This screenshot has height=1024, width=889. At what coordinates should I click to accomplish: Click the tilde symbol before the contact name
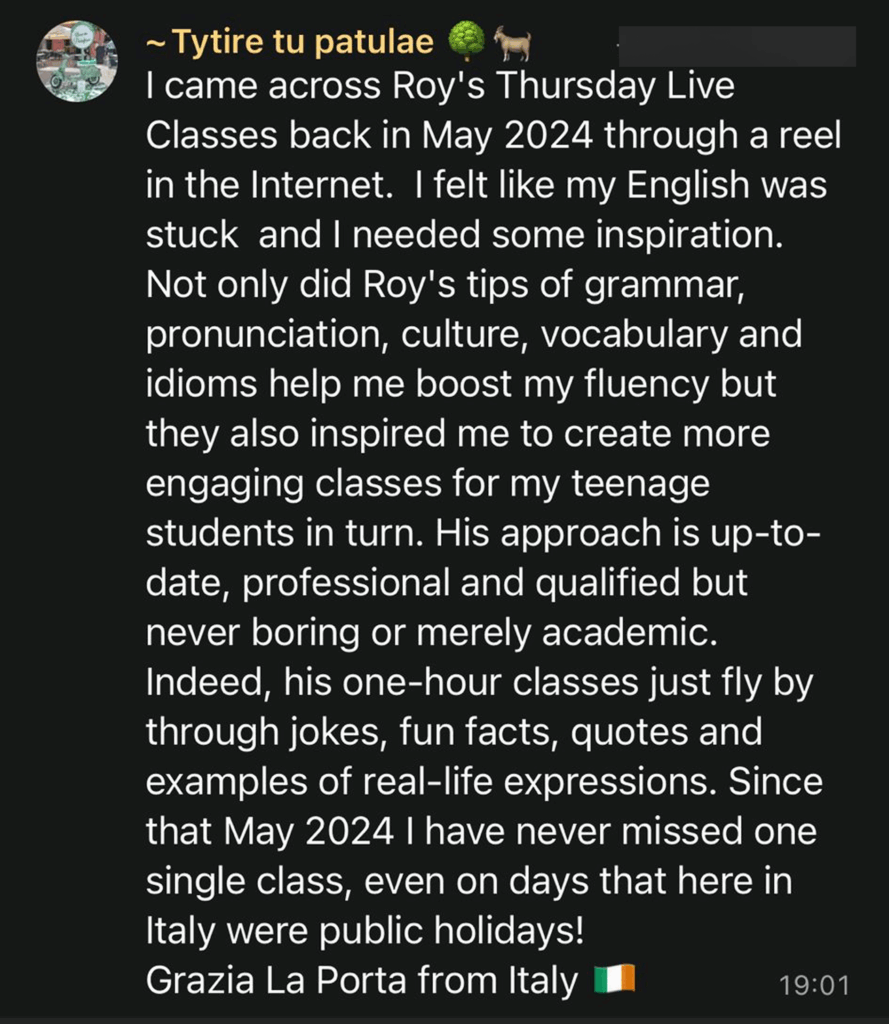155,42
